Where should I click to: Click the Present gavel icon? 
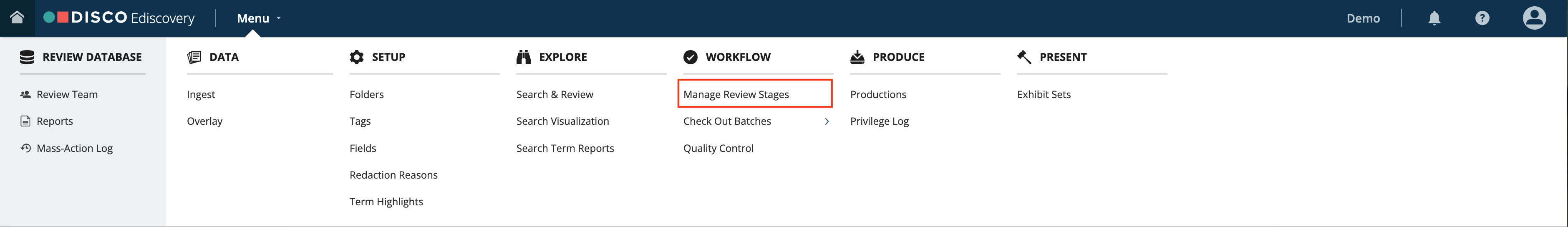point(1024,57)
